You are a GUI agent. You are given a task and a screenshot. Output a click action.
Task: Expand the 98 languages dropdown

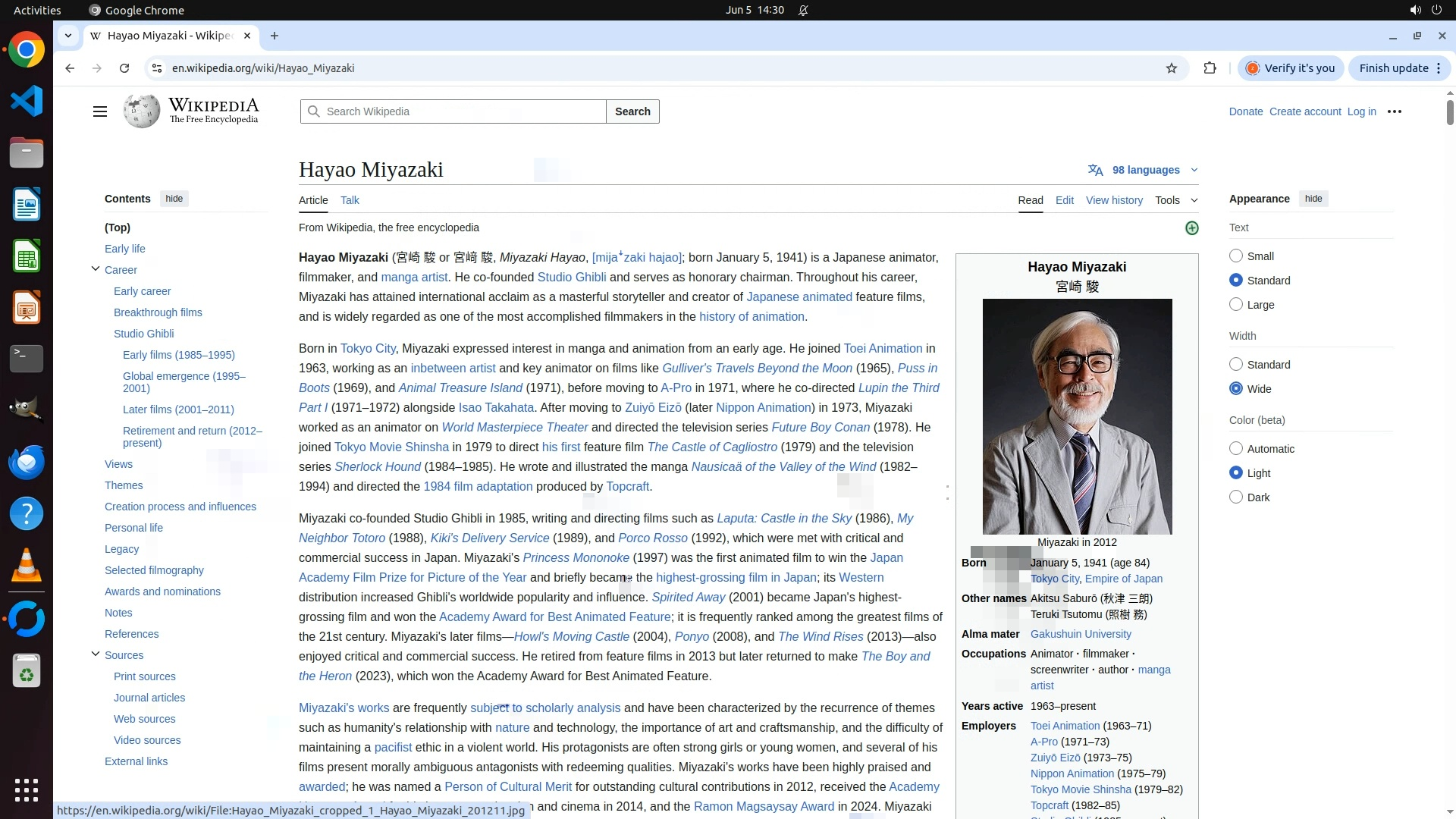click(1144, 170)
